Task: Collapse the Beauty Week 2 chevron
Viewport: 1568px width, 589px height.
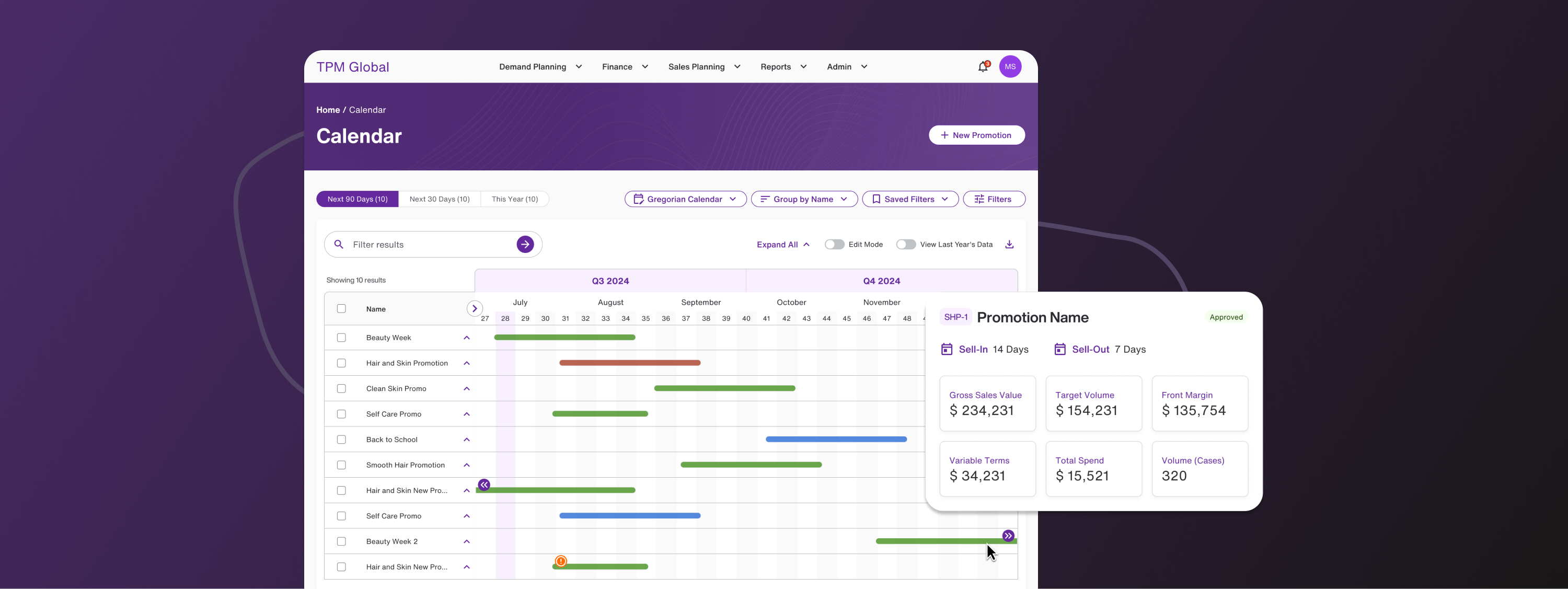Action: 467,541
